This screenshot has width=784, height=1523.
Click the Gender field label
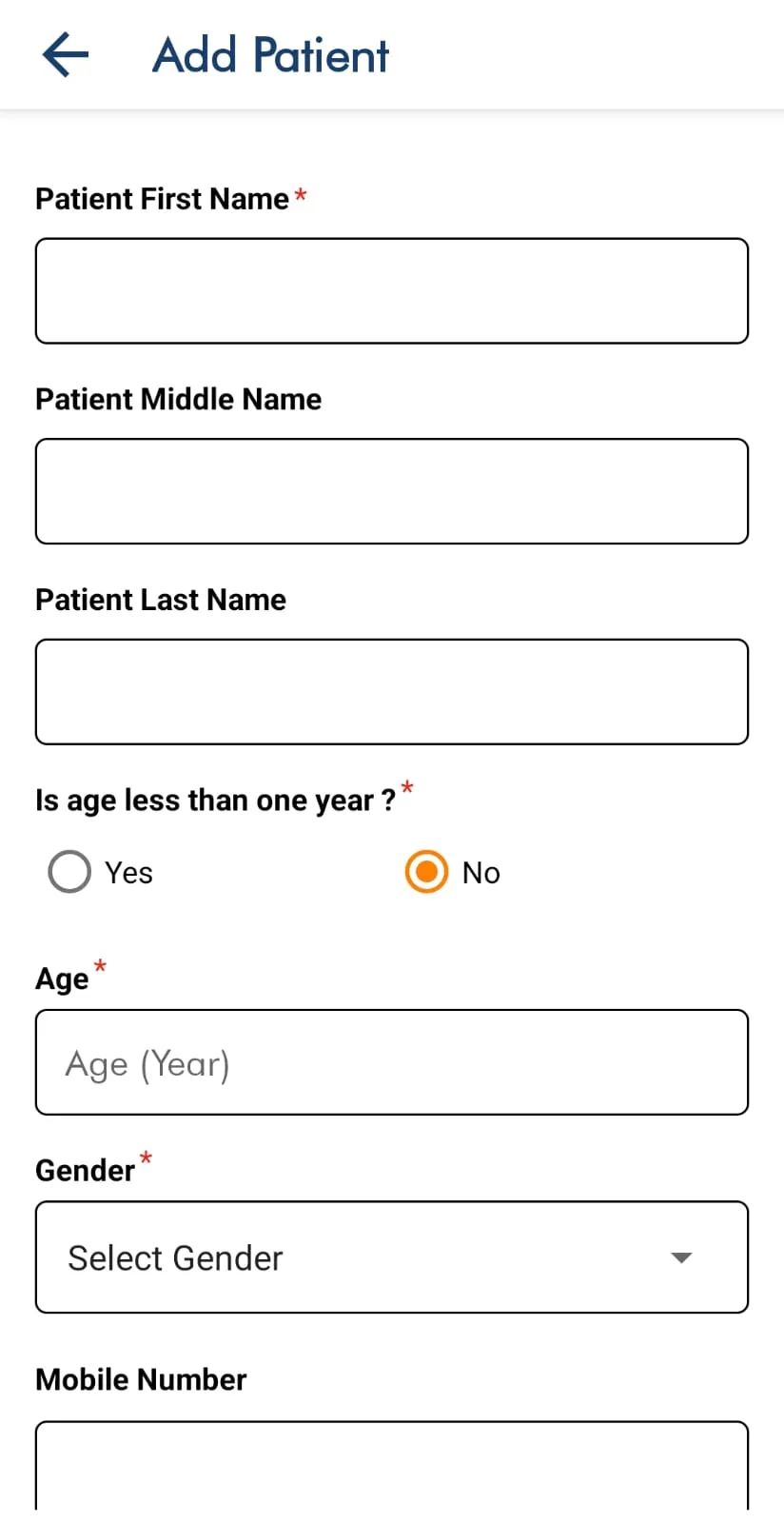[85, 1170]
